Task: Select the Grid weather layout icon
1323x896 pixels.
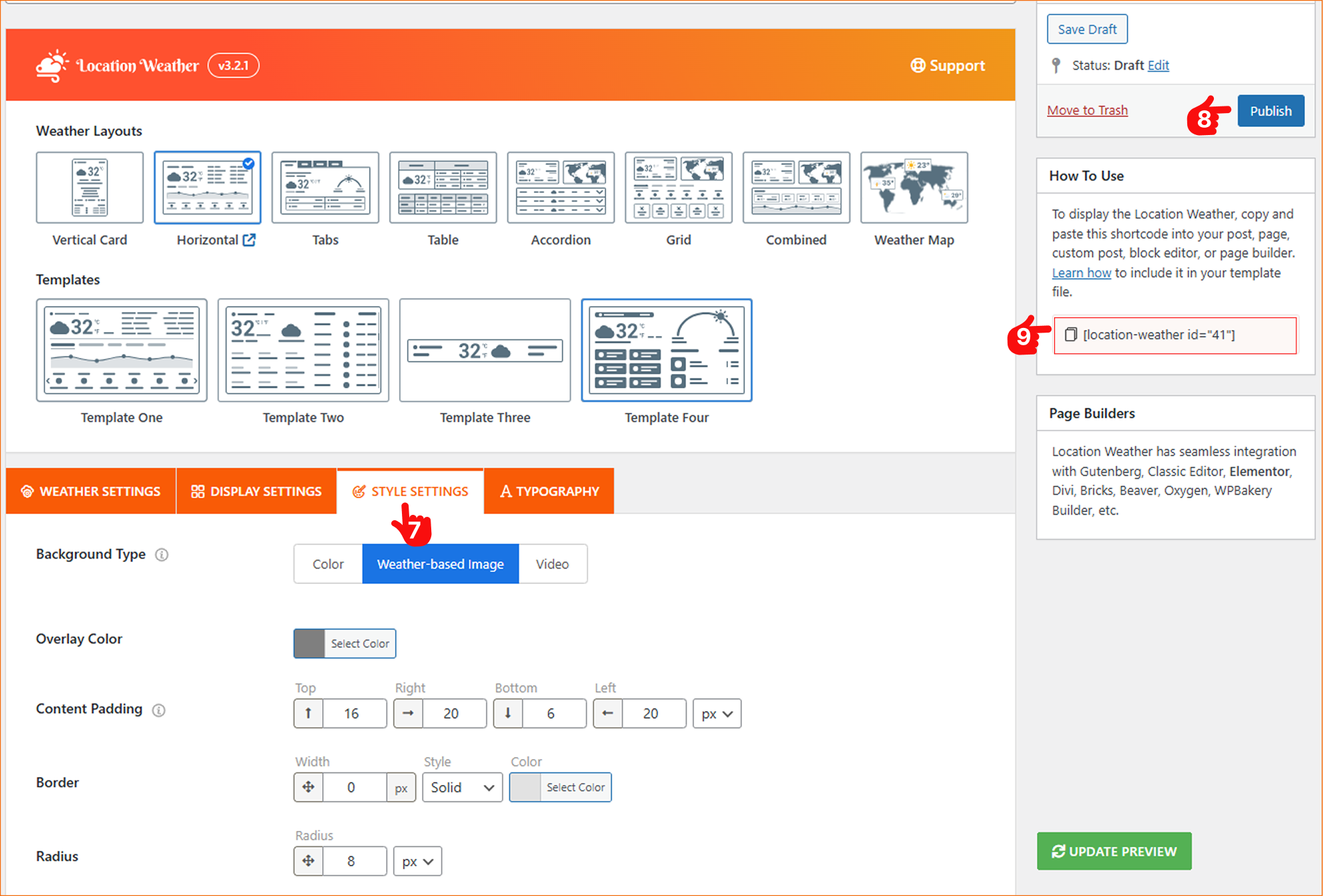Action: tap(679, 188)
